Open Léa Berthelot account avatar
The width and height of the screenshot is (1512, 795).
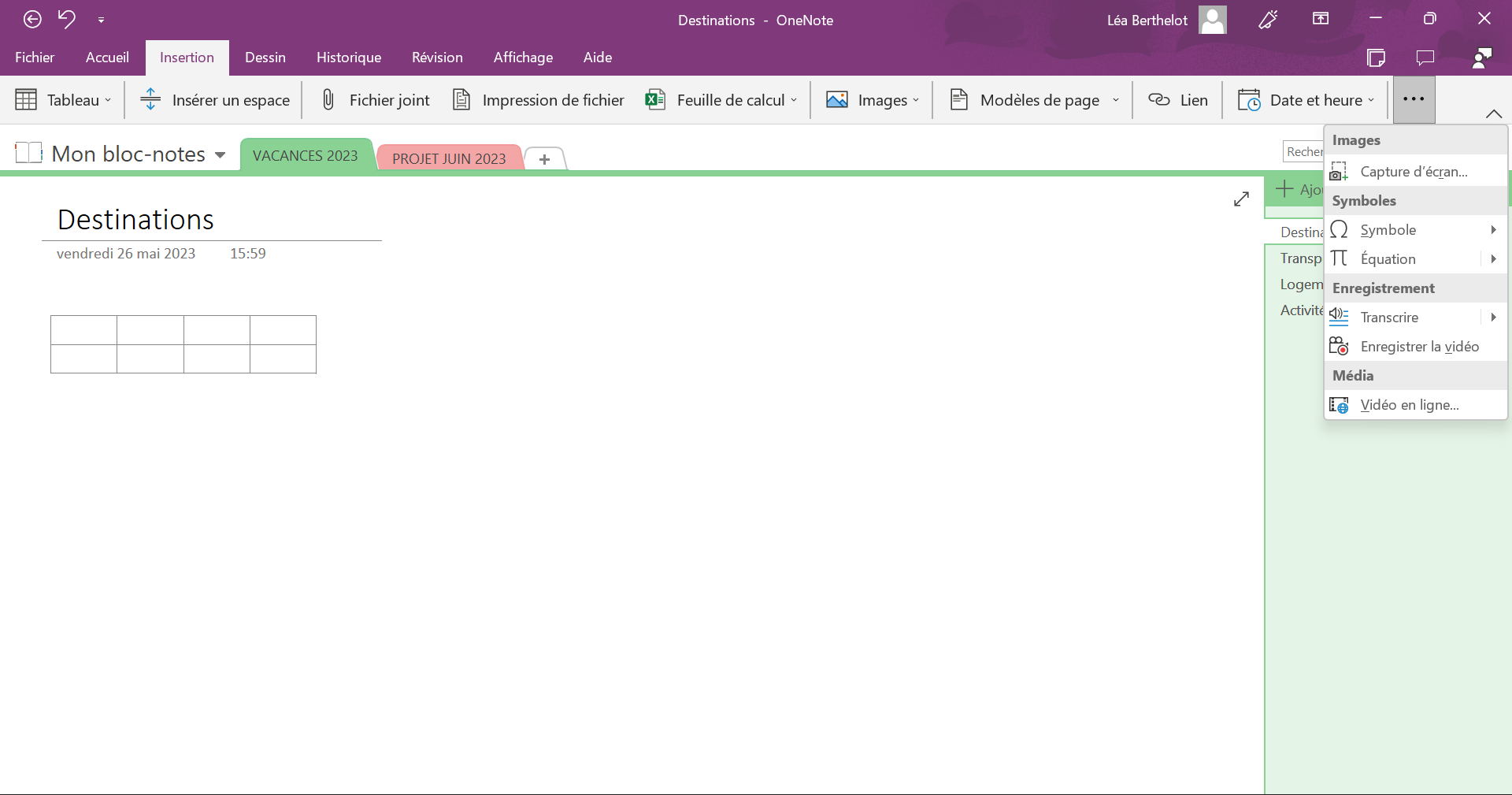coord(1213,20)
